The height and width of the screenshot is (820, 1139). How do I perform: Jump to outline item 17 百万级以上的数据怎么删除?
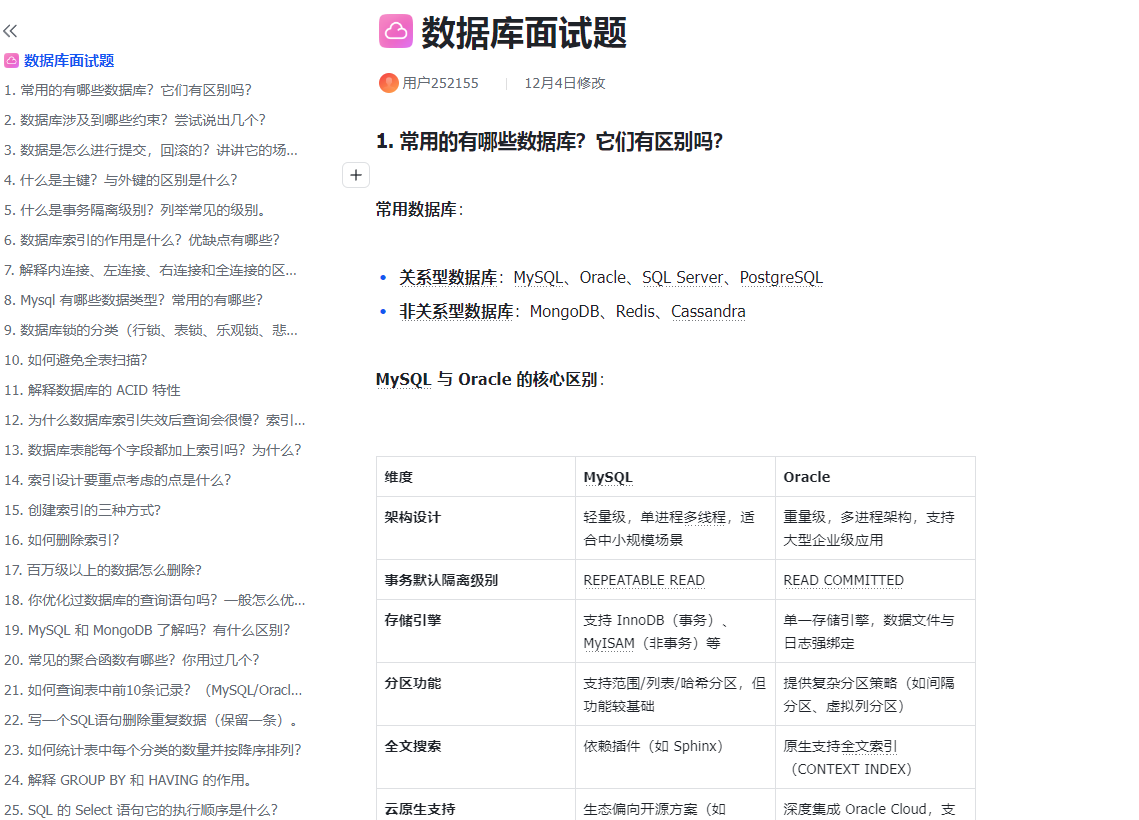[x=103, y=570]
